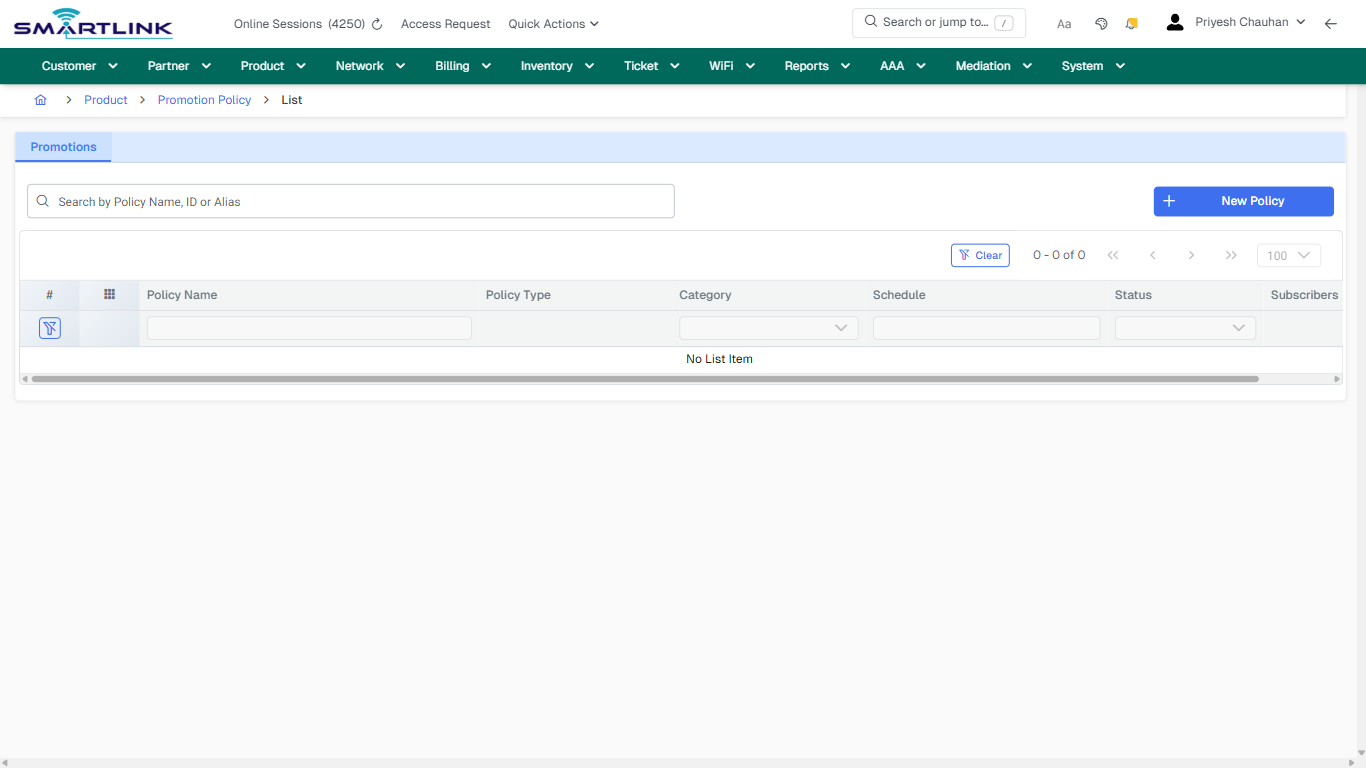Open the Promotion Policy breadcrumb link
Image resolution: width=1366 pixels, height=768 pixels.
[x=204, y=99]
